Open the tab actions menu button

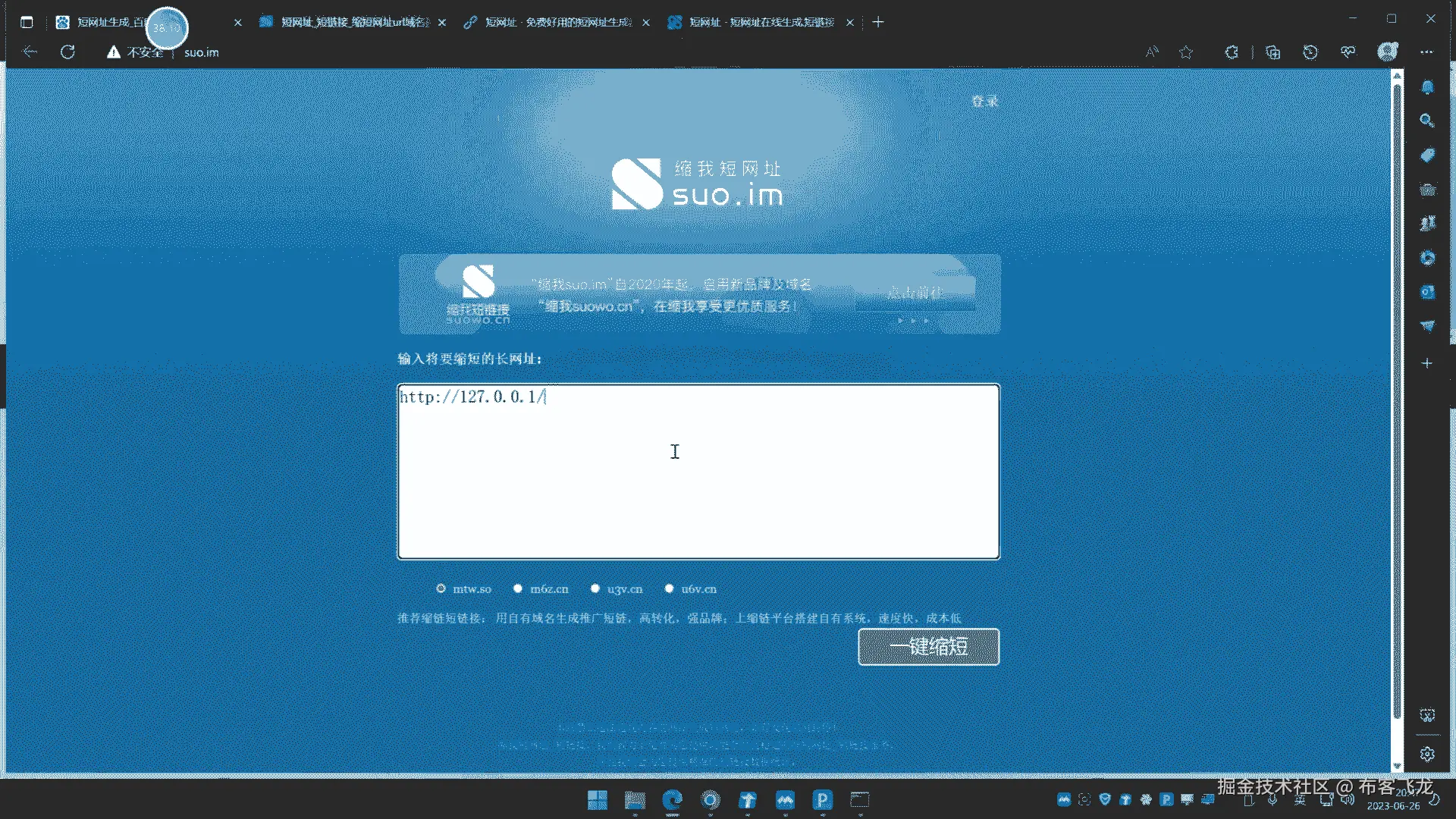(x=27, y=22)
